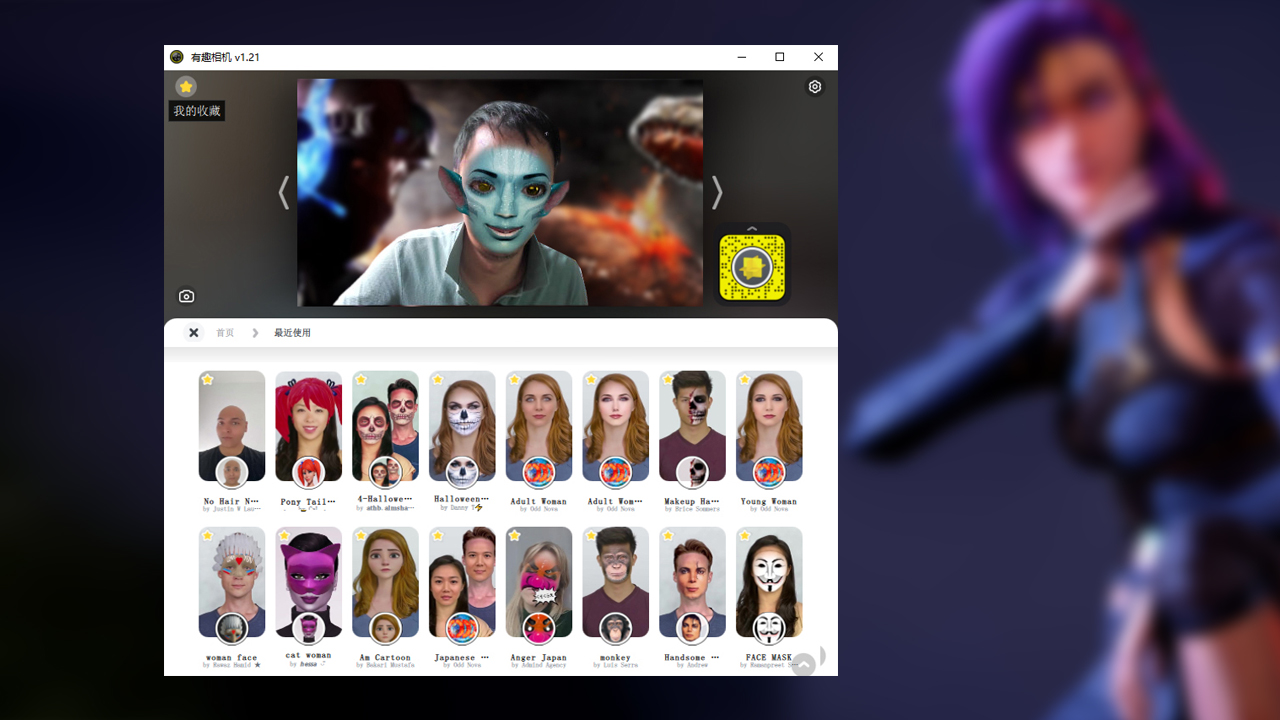Expand Snapcode panel with small up chevron
1280x720 pixels.
[753, 229]
